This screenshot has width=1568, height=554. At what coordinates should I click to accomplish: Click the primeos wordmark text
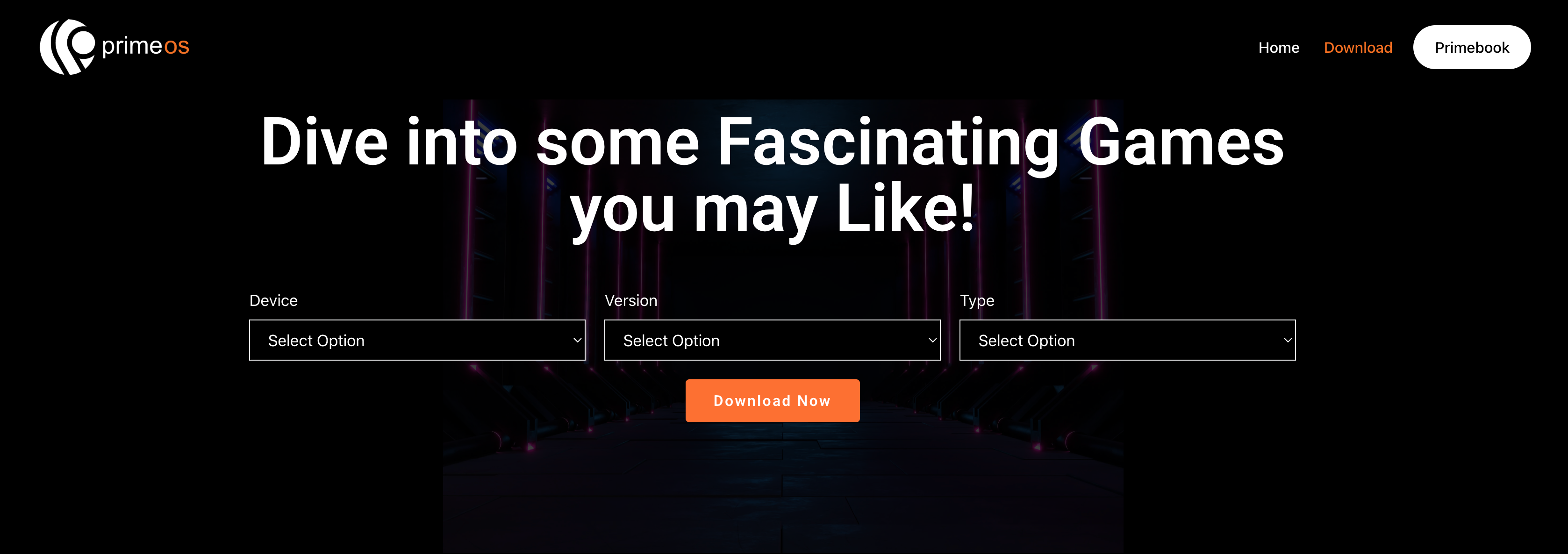[145, 46]
